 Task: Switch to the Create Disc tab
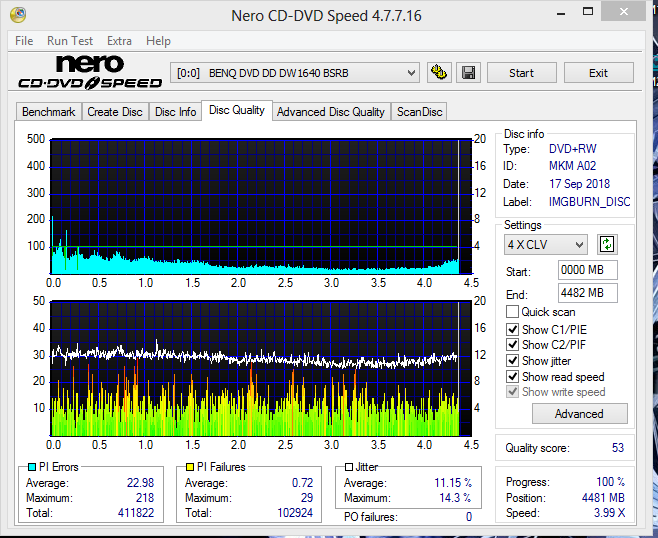click(115, 112)
